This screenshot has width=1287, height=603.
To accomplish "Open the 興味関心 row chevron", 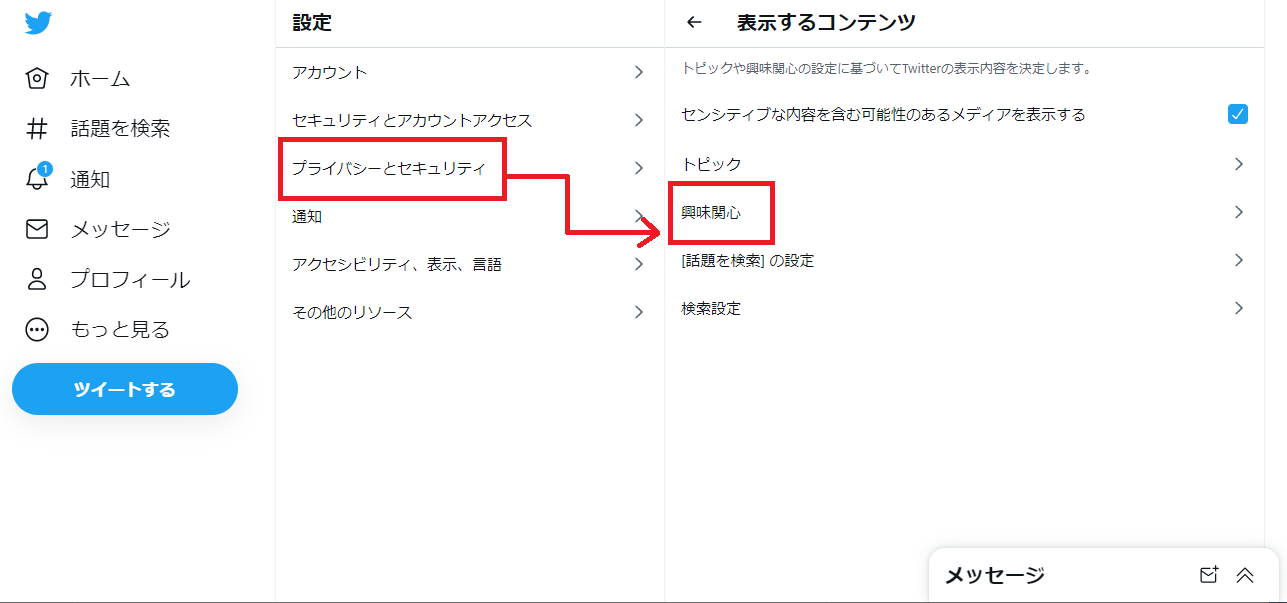I will (x=1239, y=212).
